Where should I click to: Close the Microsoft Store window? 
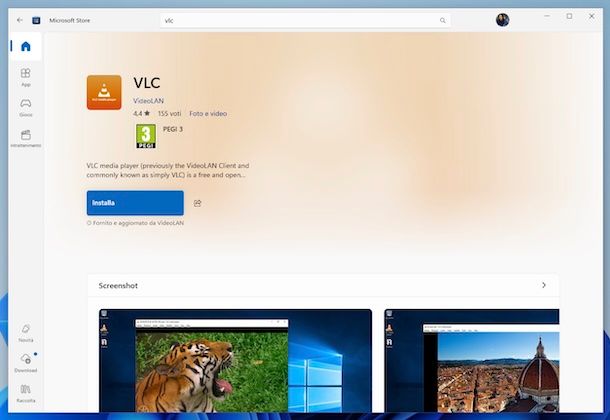(591, 16)
